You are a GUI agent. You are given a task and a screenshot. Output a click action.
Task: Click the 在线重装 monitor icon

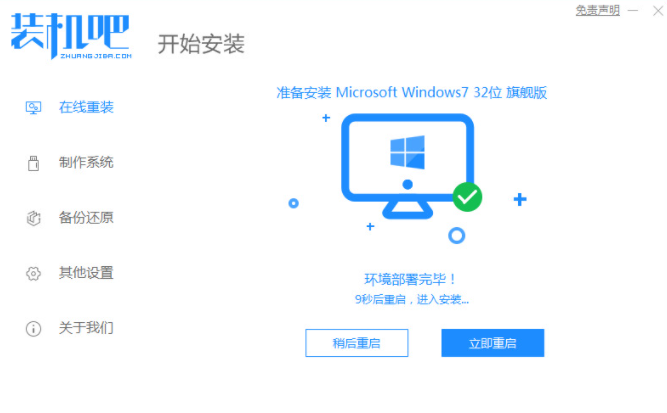33,108
